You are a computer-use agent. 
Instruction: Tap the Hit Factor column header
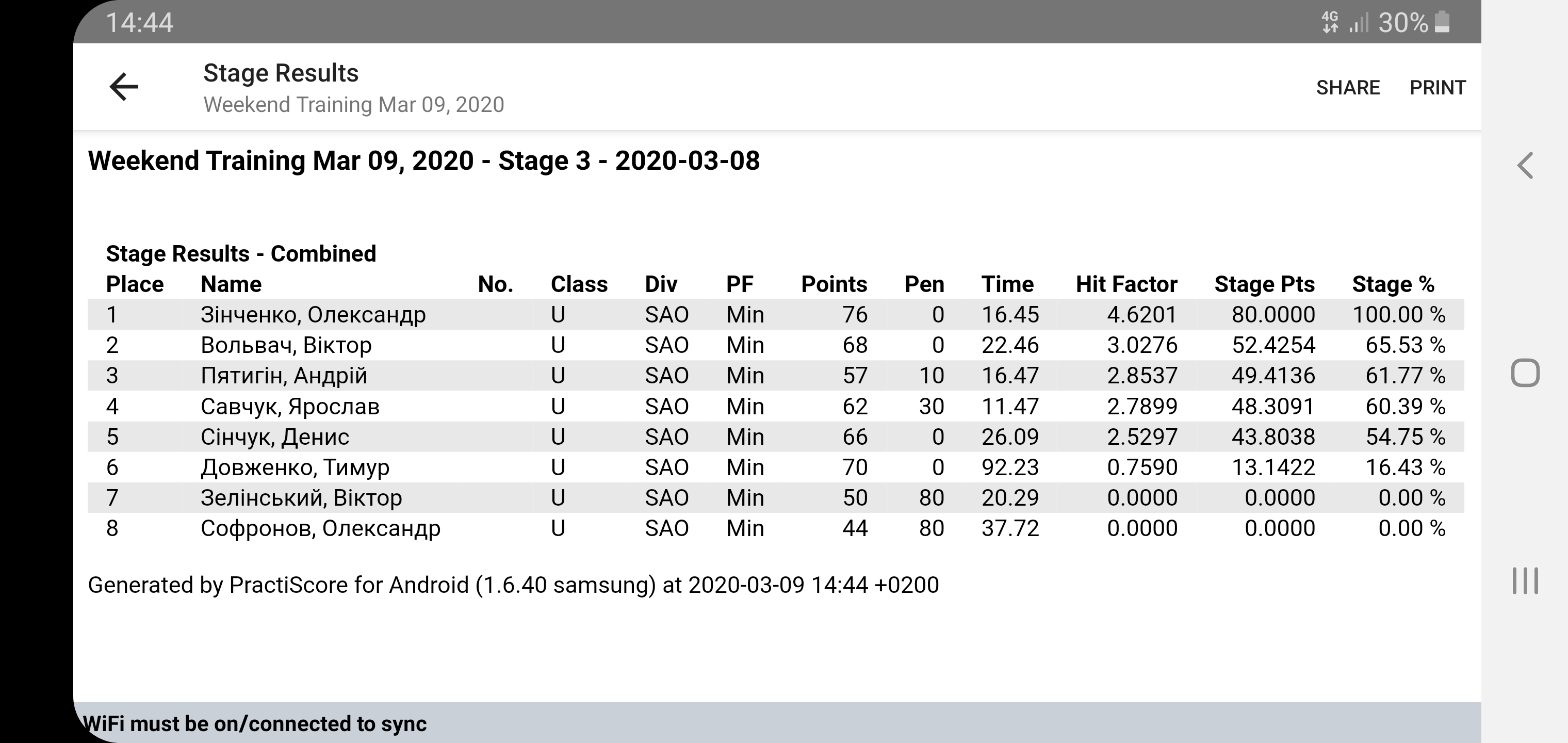point(1126,284)
